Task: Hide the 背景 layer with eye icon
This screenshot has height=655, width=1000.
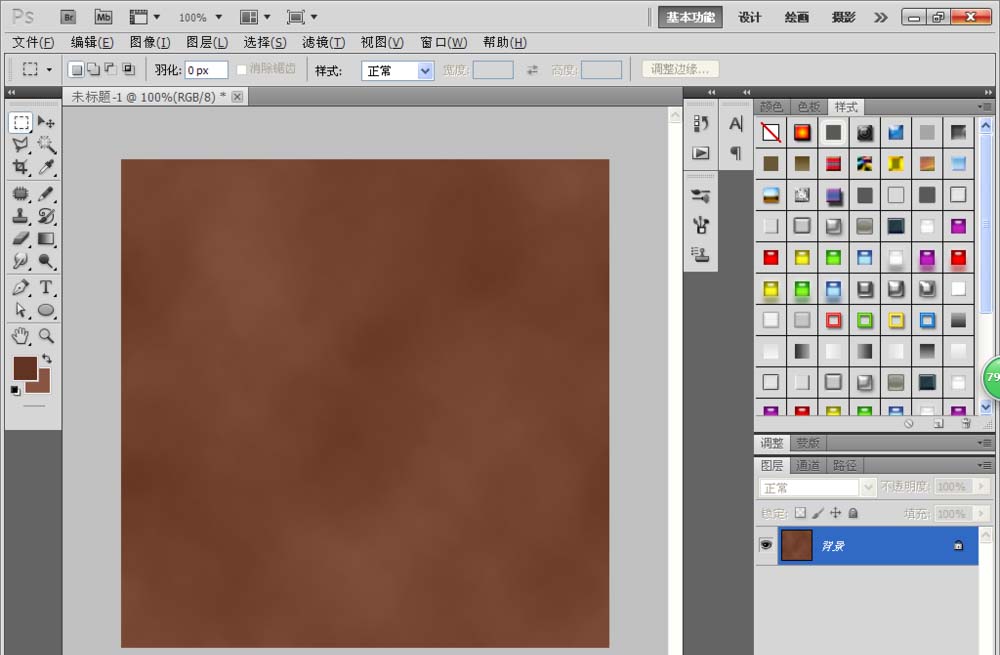Action: (x=766, y=545)
